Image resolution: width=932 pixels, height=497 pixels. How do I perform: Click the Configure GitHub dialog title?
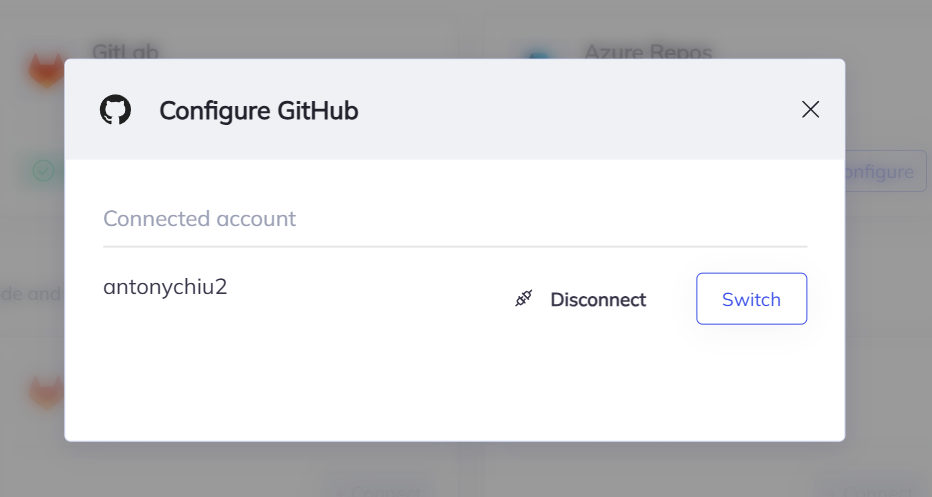click(258, 110)
